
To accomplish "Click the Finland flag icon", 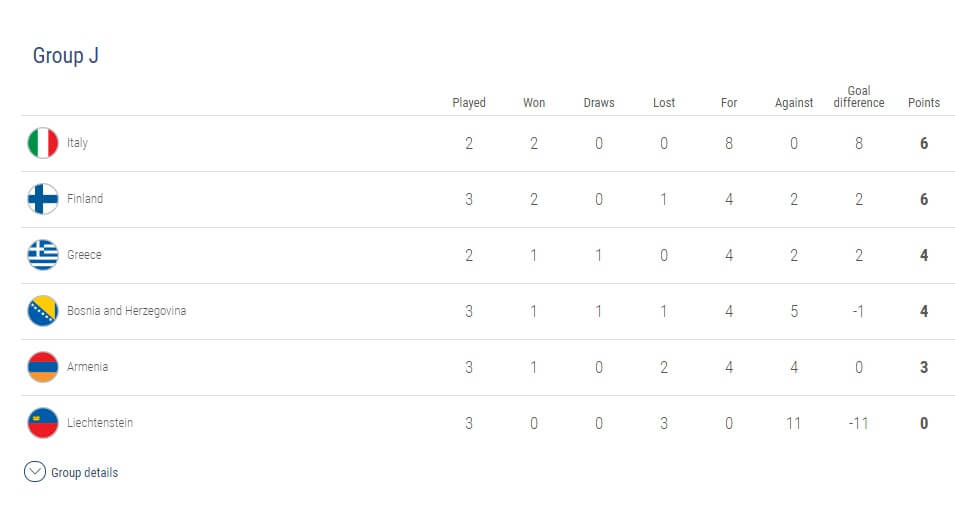I will pos(43,199).
